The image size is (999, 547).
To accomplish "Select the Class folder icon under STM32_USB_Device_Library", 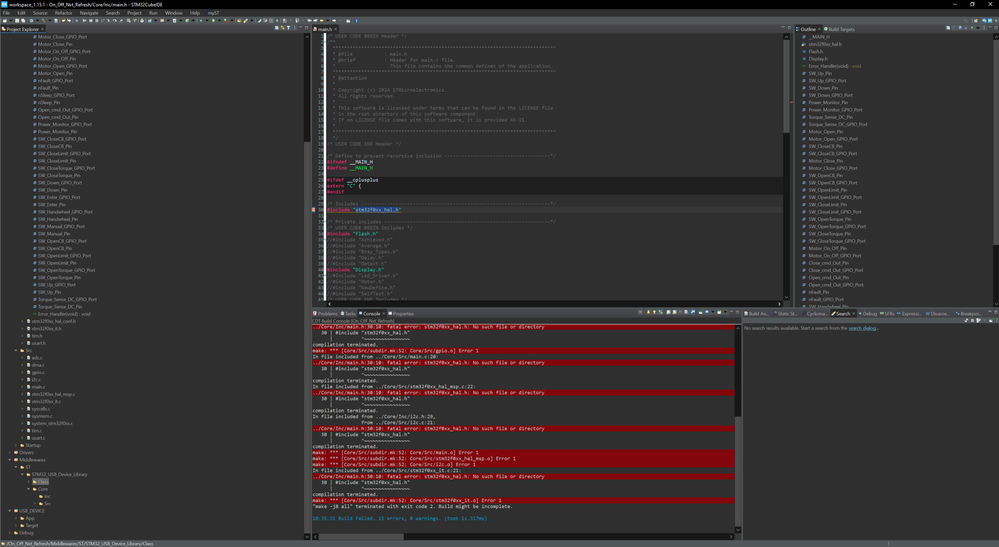I will pos(35,481).
